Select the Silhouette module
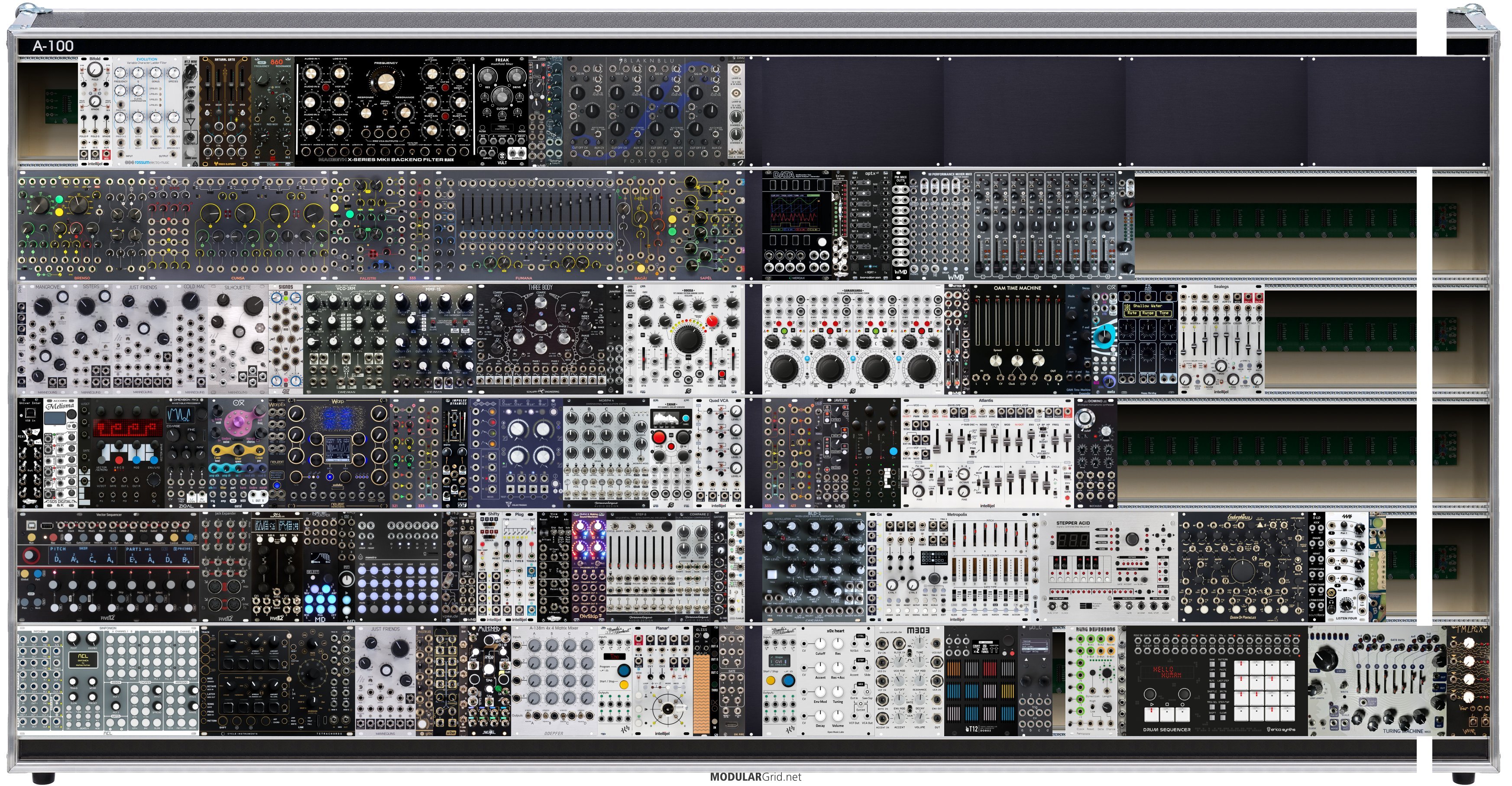 coord(238,339)
